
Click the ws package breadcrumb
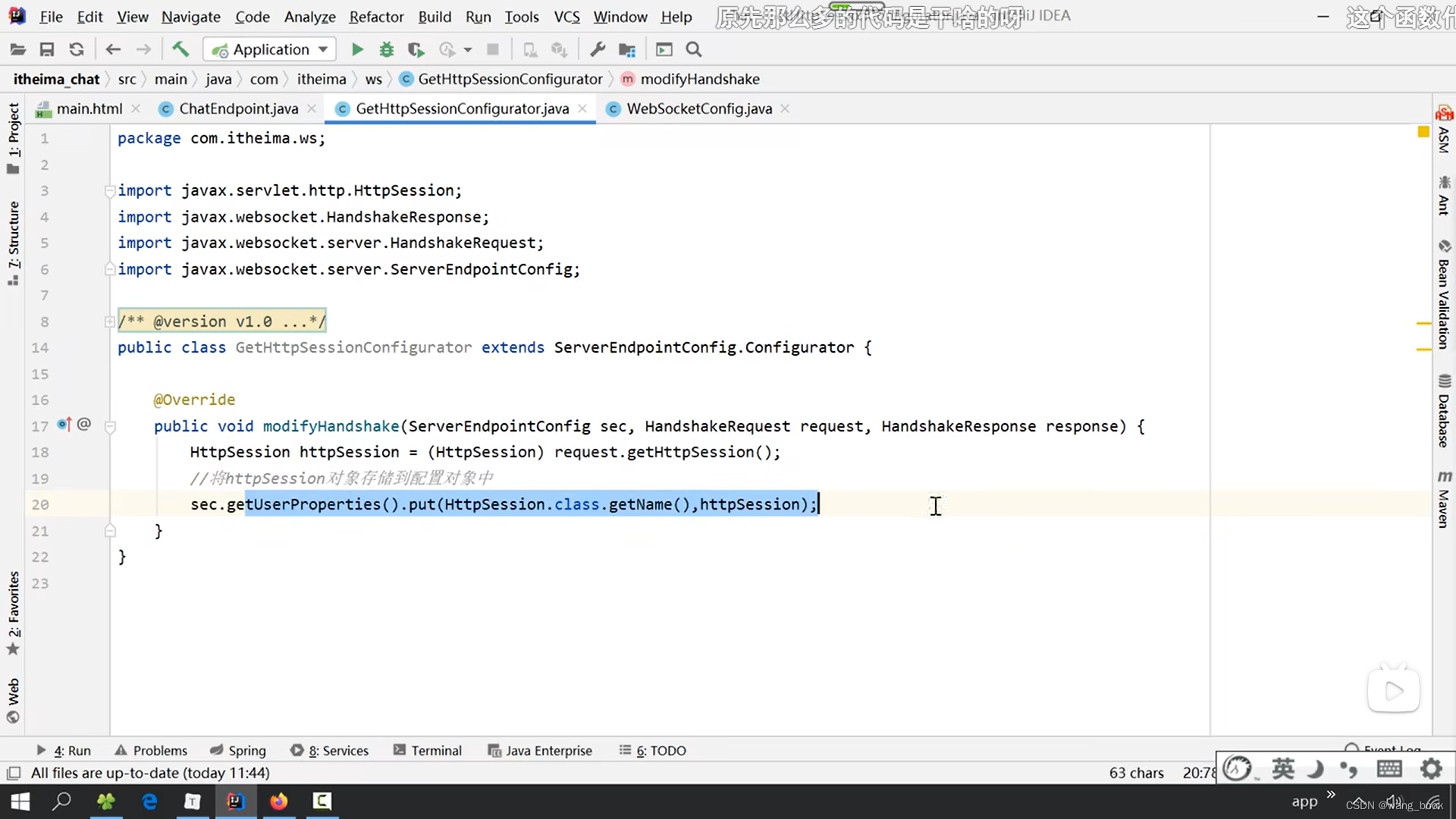tap(373, 80)
